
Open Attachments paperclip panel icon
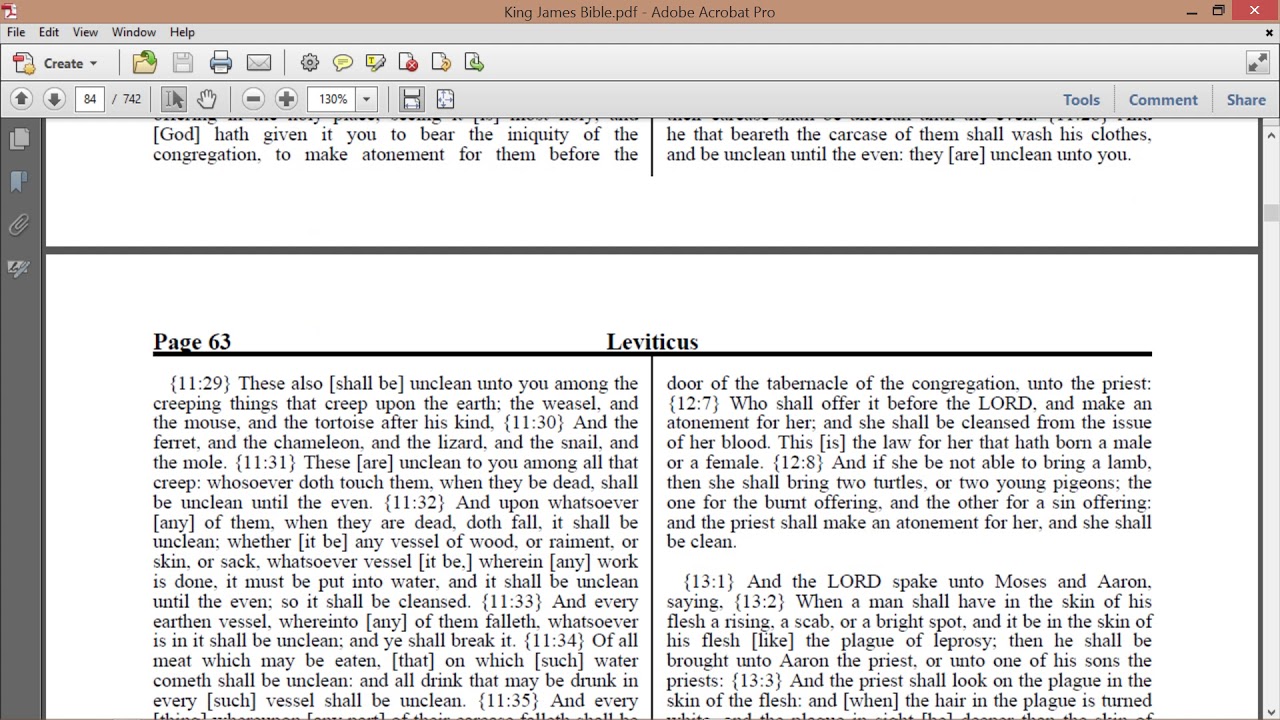[18, 225]
